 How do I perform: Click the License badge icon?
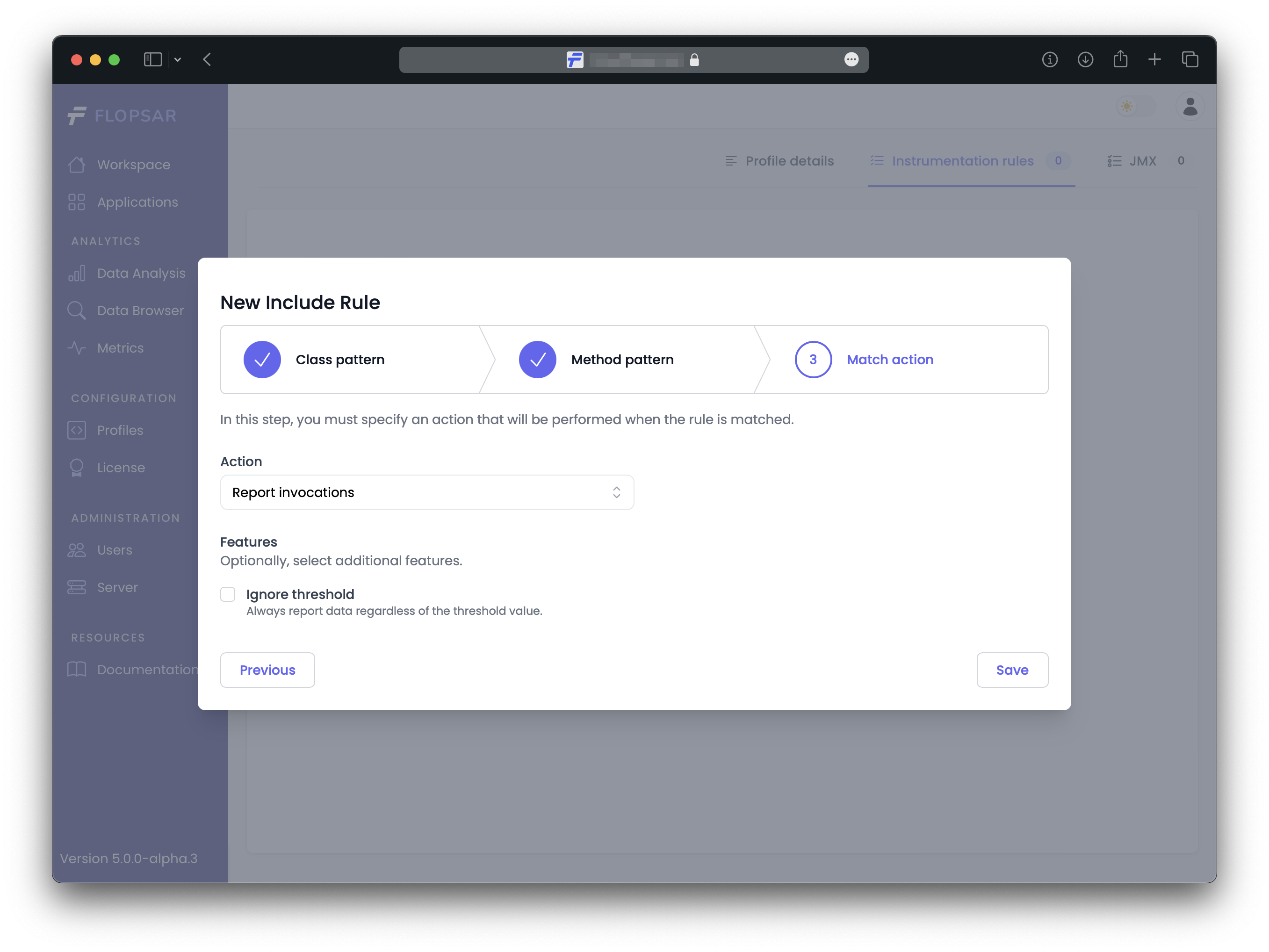(76, 468)
